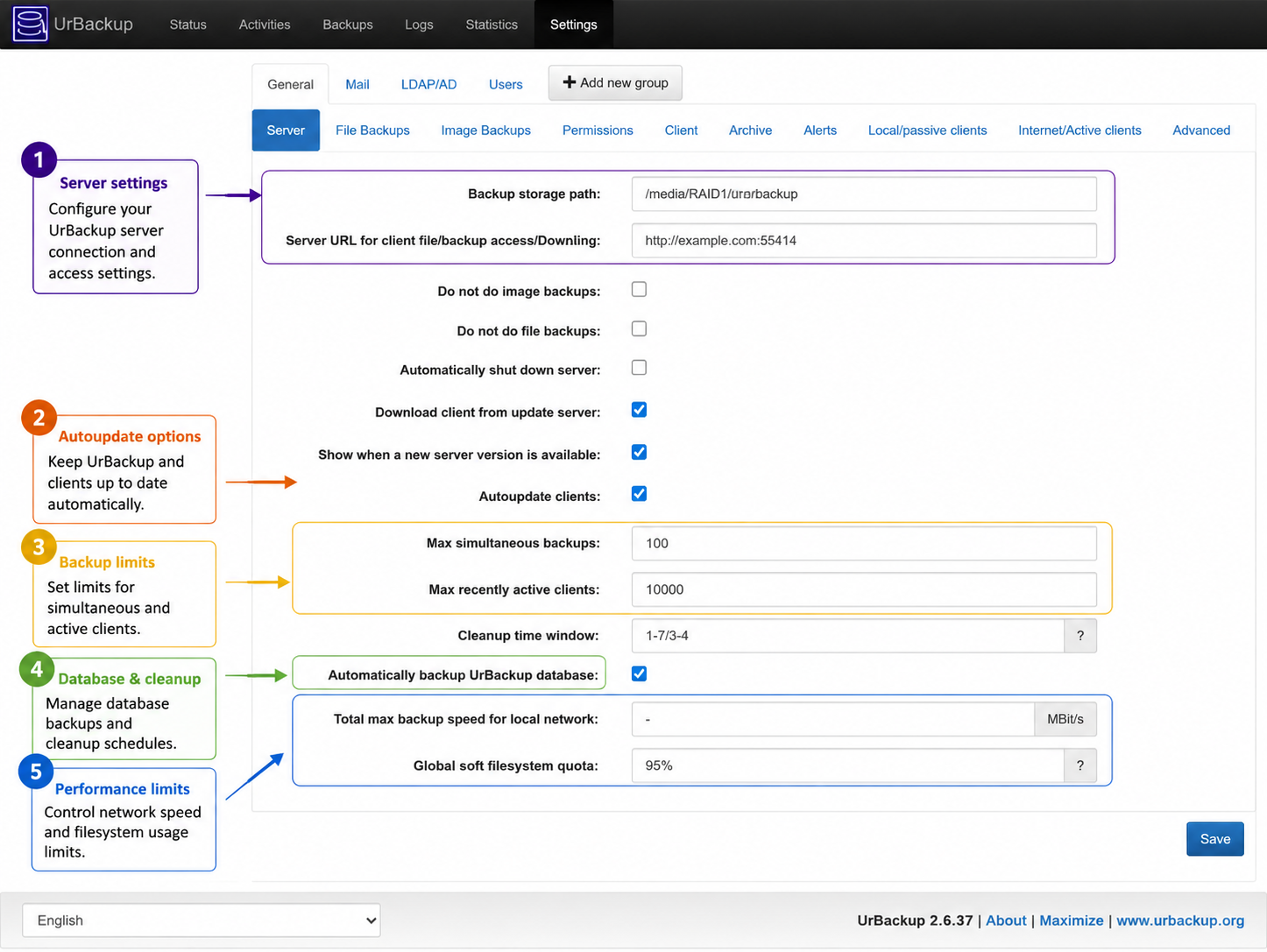This screenshot has height=952, width=1267.
Task: Toggle Do not do file backups checkbox
Action: point(639,329)
